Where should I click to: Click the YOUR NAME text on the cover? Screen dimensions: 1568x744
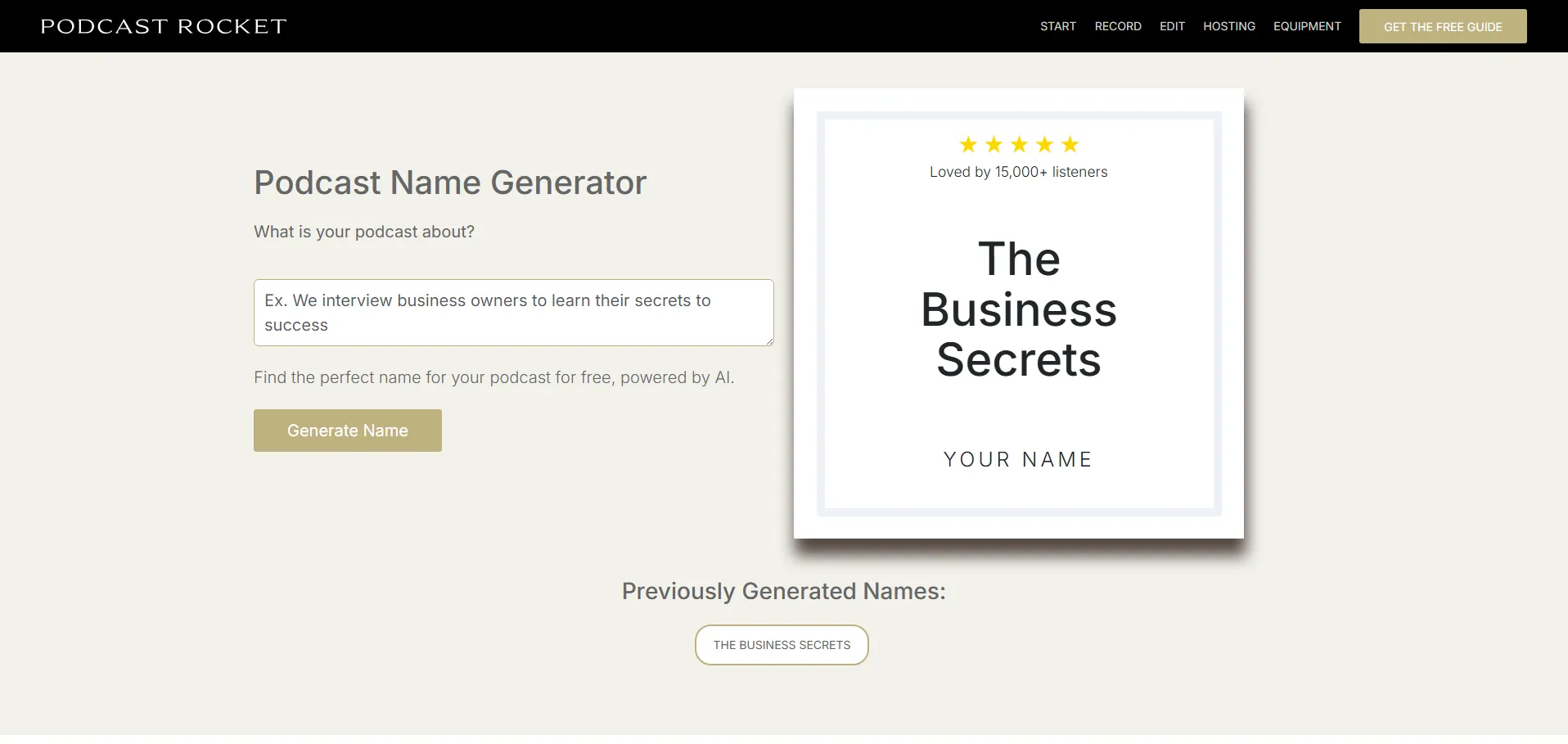pos(1018,459)
